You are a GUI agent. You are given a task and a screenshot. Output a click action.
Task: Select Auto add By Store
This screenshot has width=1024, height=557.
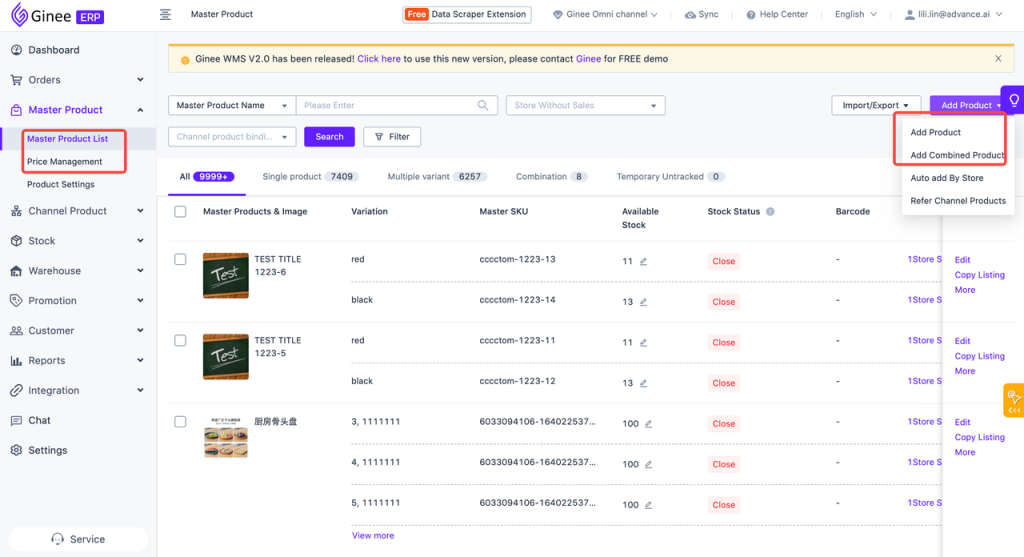point(946,178)
